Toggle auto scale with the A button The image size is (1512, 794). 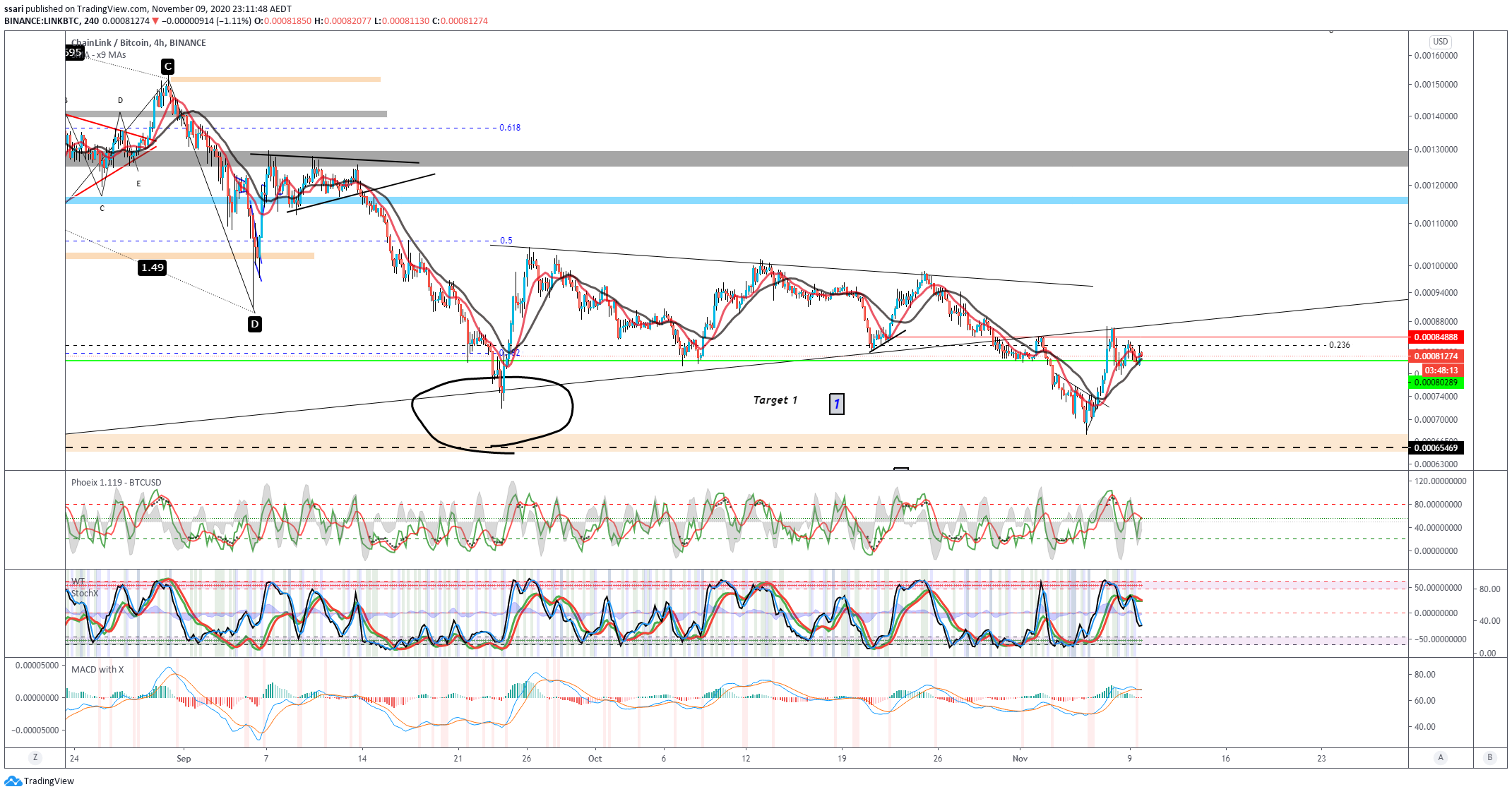pos(1441,757)
